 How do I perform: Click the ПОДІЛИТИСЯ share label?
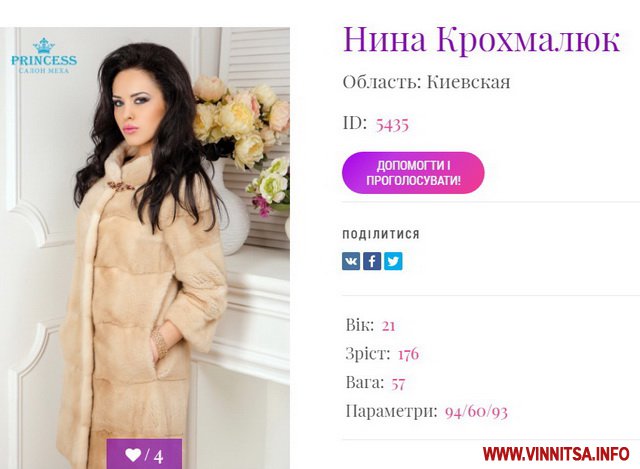[381, 234]
